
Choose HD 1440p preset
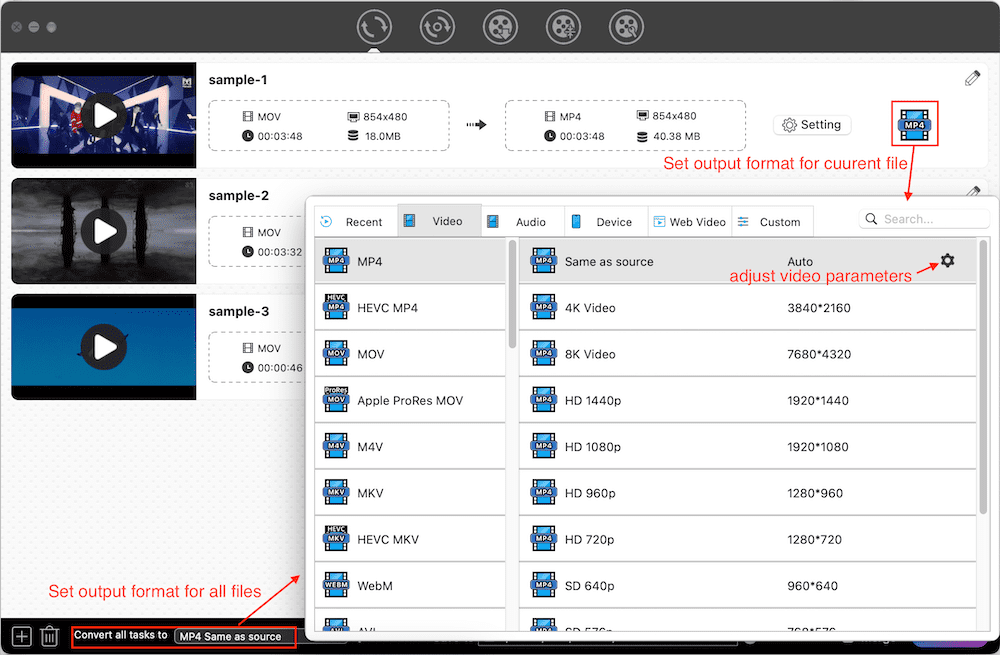tap(747, 400)
